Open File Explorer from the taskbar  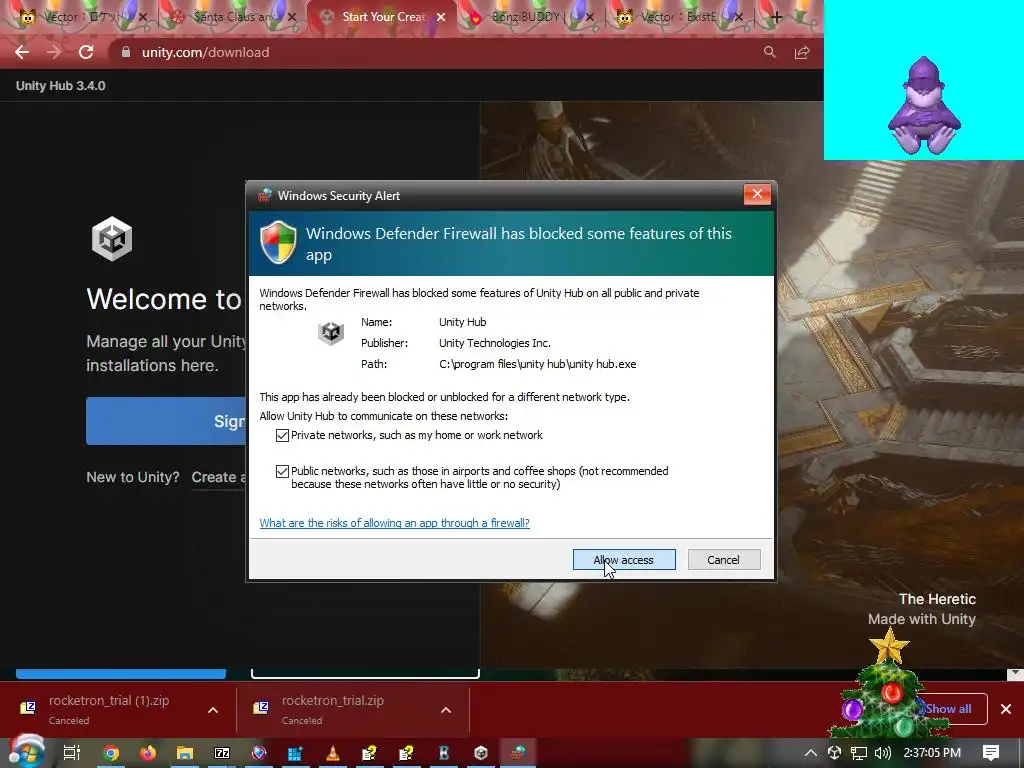coord(185,753)
